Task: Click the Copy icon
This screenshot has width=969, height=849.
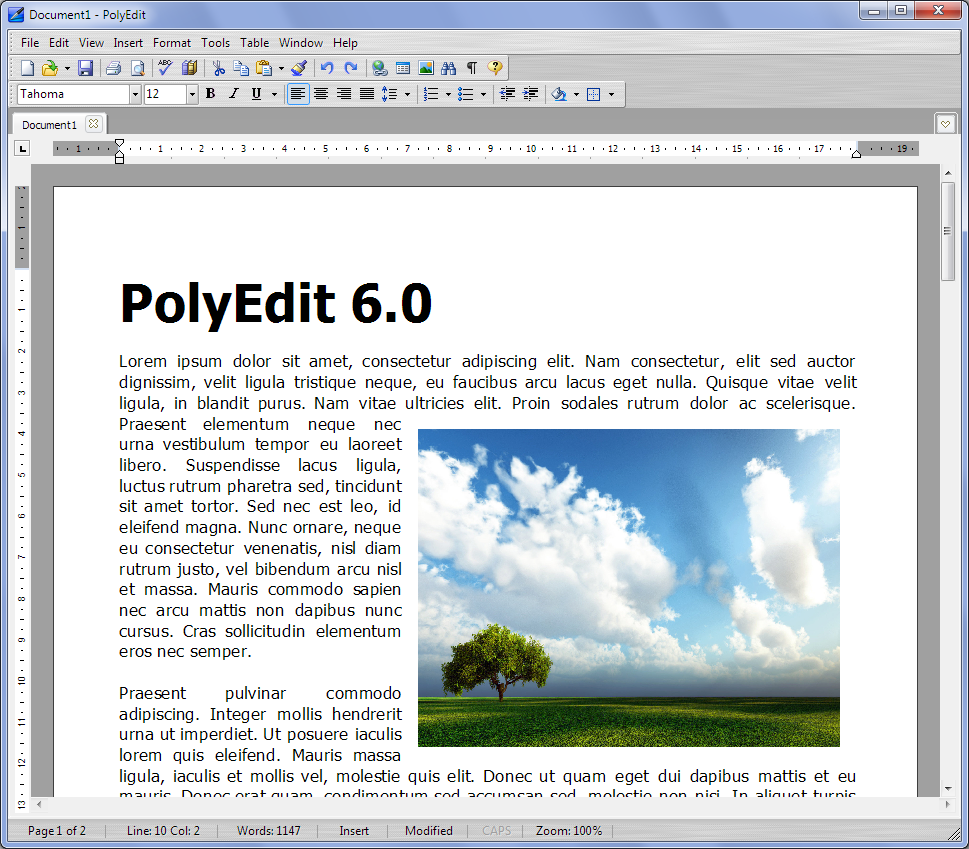Action: pos(240,68)
